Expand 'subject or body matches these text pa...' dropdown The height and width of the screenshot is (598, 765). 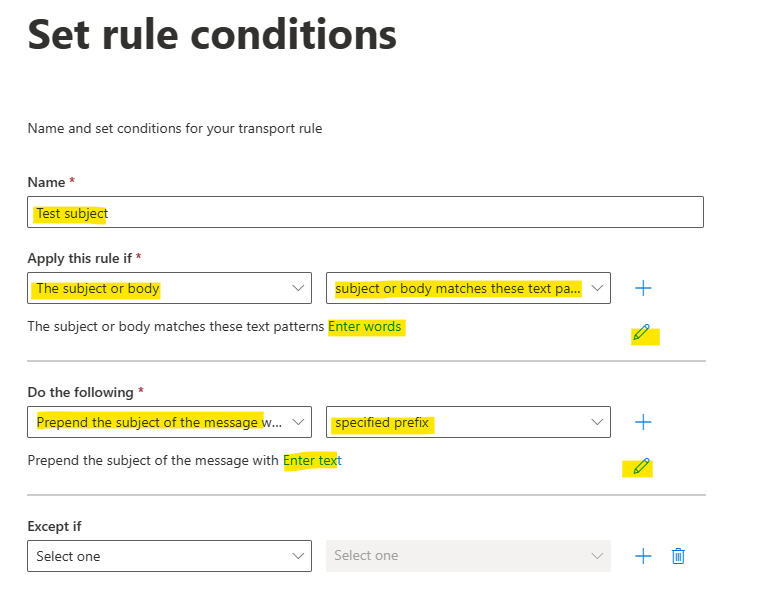[x=468, y=288]
